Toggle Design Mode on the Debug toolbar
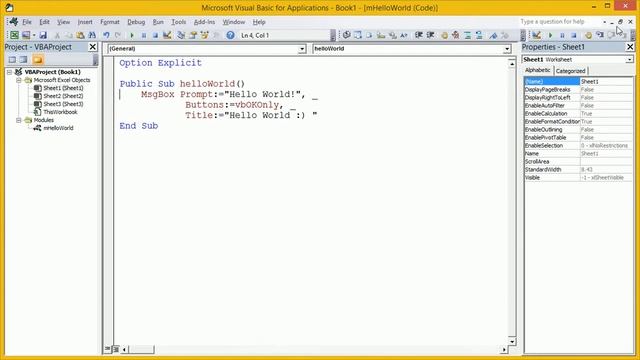 (536, 36)
